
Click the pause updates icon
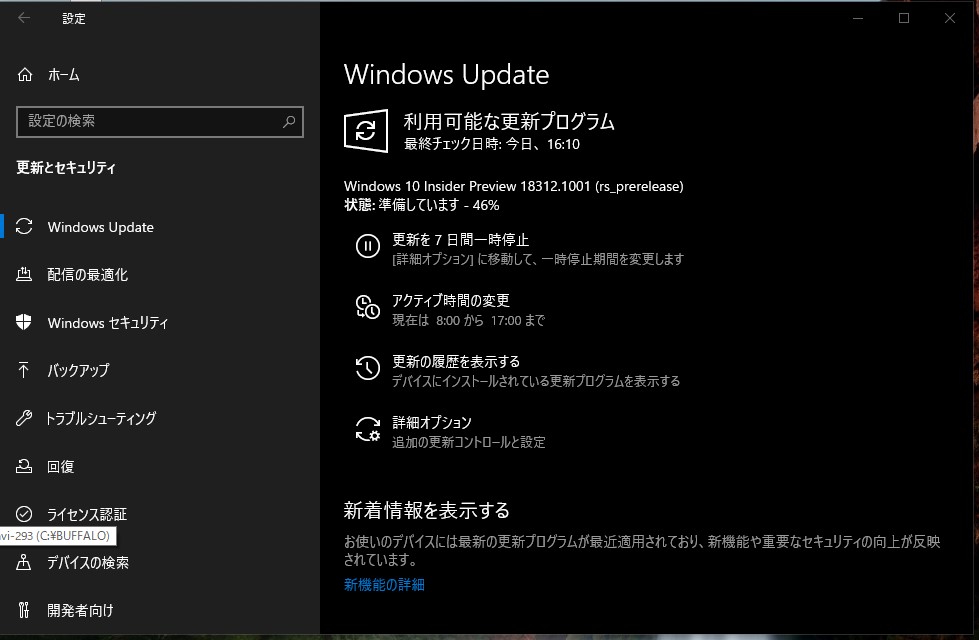tap(367, 246)
